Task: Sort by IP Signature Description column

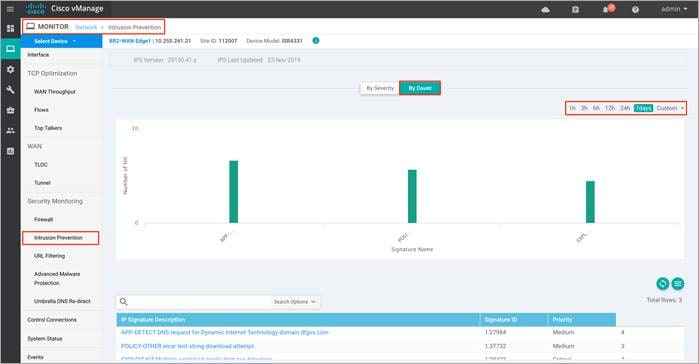Action: coord(298,319)
